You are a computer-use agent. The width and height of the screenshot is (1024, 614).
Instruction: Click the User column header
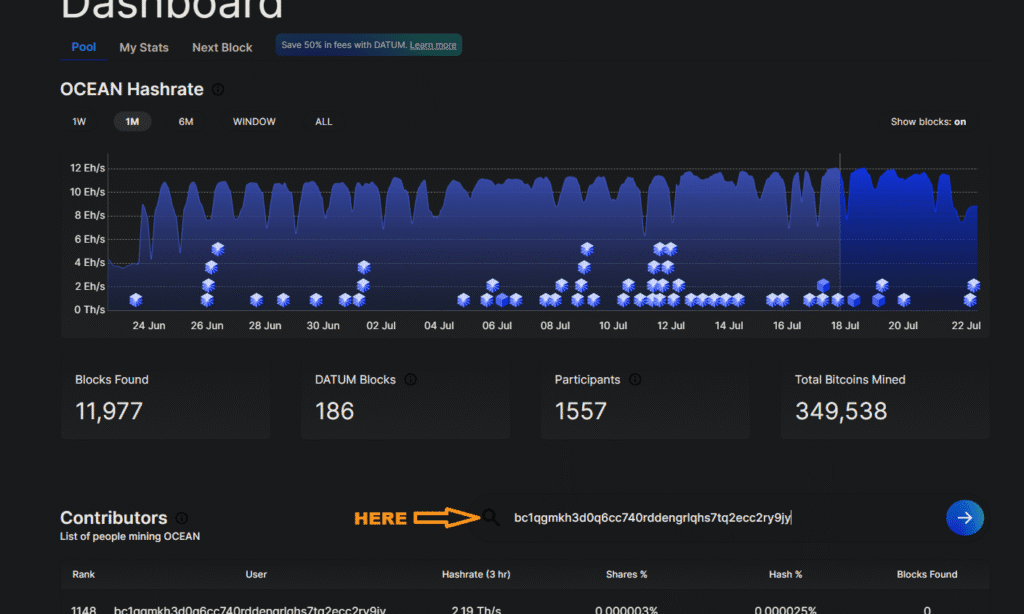click(x=256, y=574)
